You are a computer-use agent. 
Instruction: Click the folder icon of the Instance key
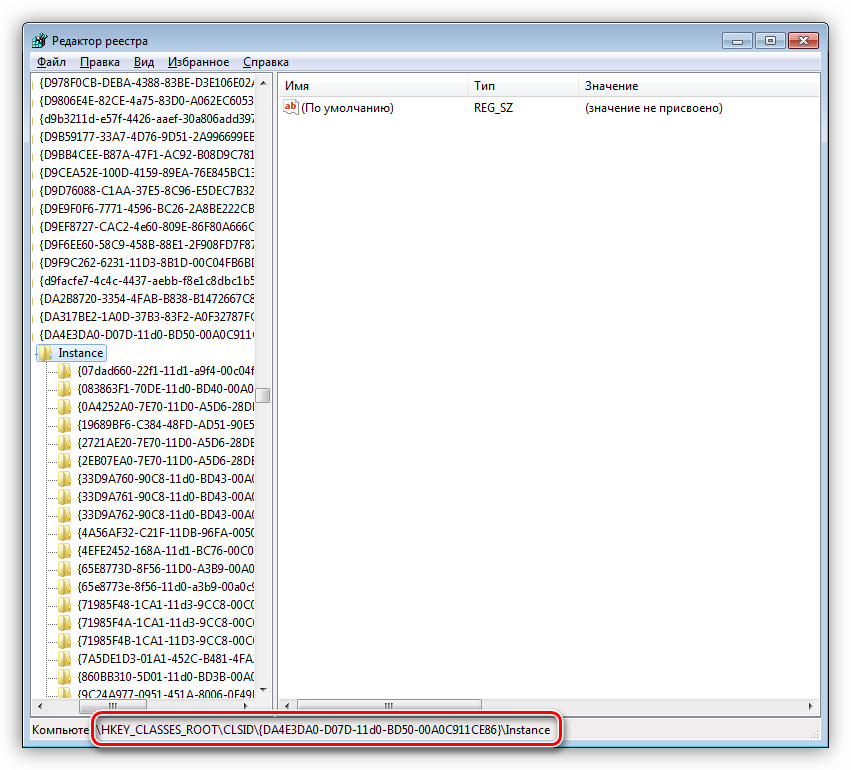[46, 353]
